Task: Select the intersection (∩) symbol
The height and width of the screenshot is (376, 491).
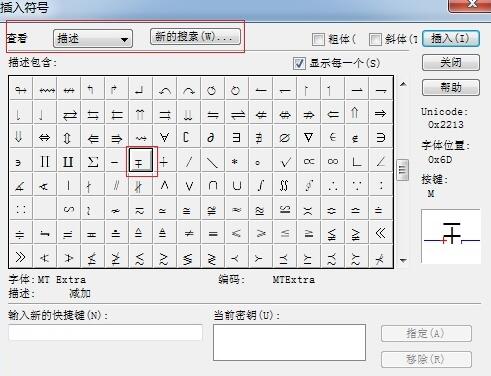Action: [x=212, y=185]
